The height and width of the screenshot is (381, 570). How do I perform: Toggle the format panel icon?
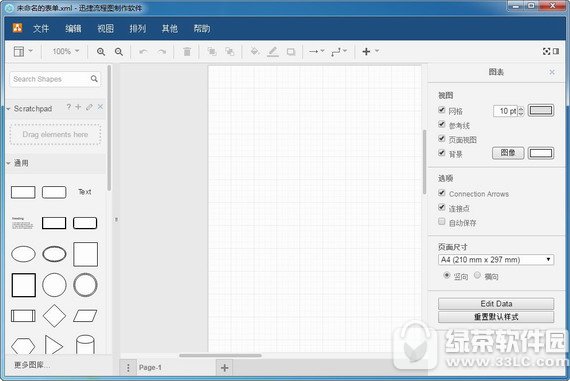[556, 51]
